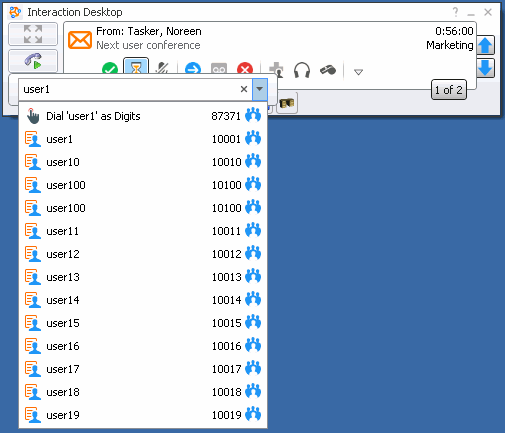This screenshot has height=433, width=505.
Task: Click the phone with play arrow button
Action: (x=33, y=61)
